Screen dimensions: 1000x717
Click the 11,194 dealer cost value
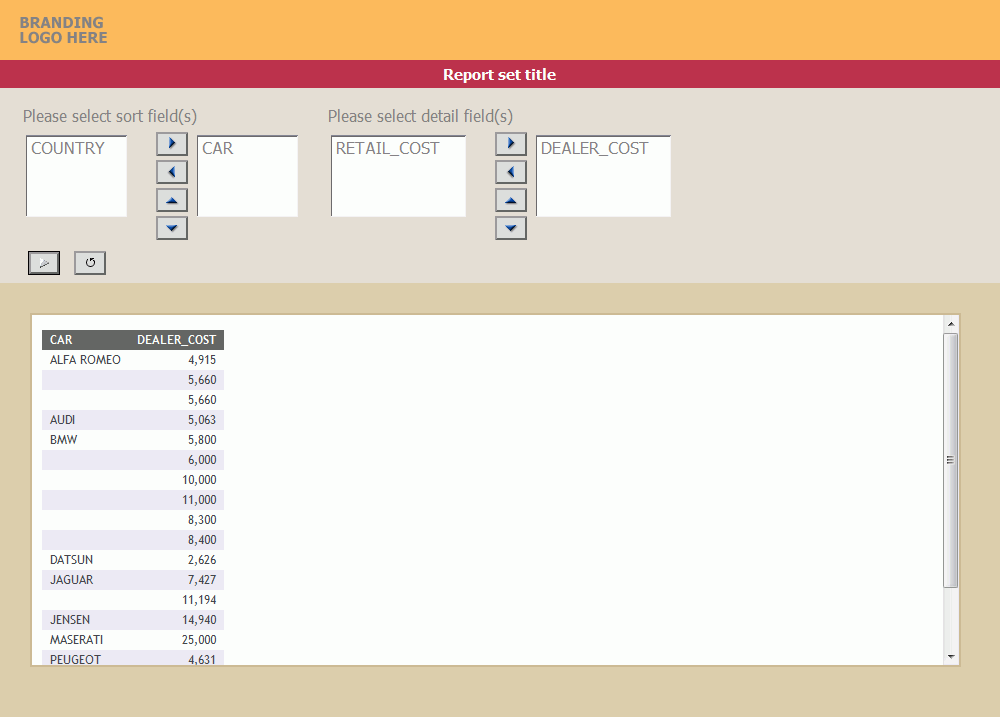coord(199,600)
